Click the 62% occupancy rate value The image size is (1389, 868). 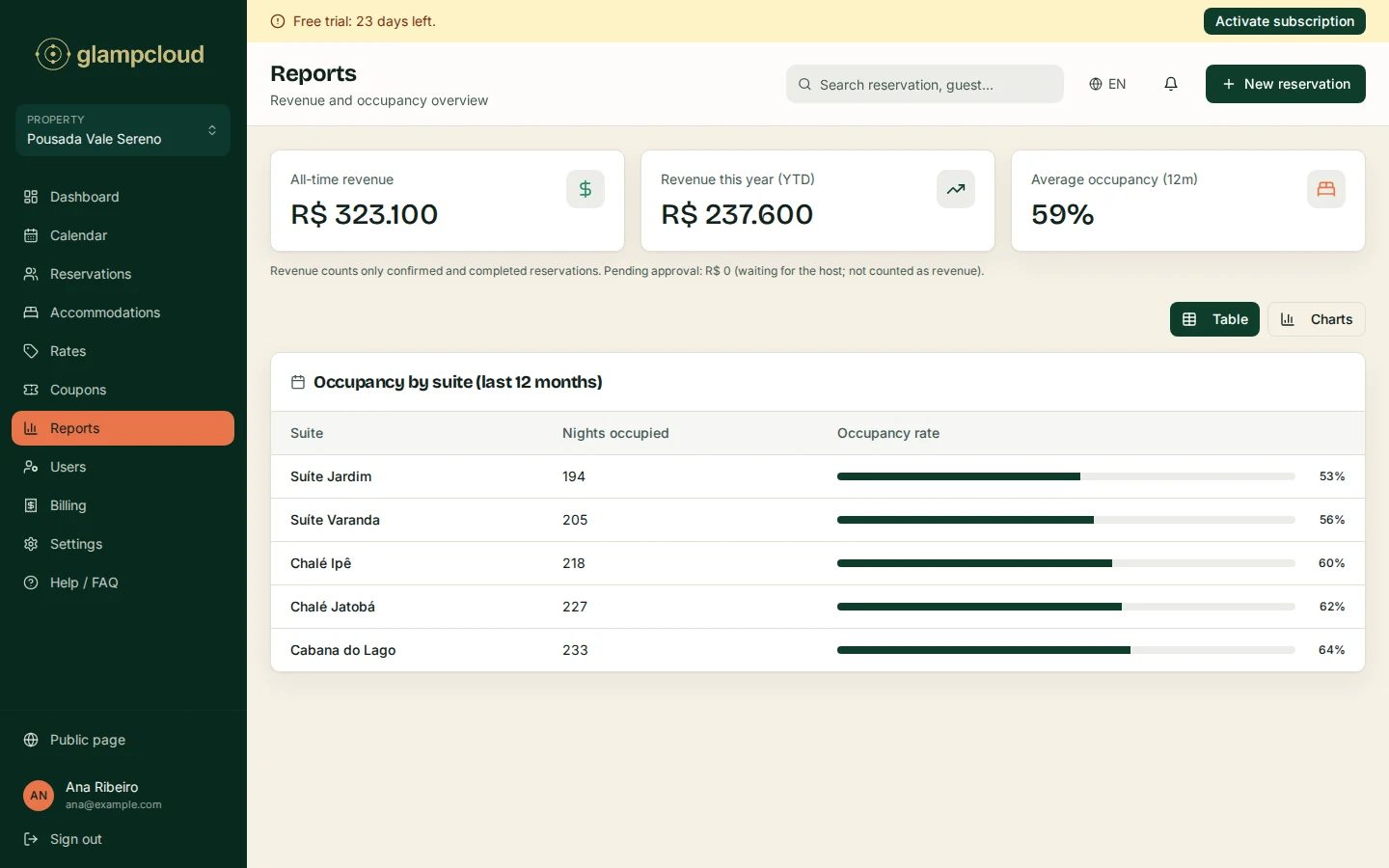click(1332, 607)
